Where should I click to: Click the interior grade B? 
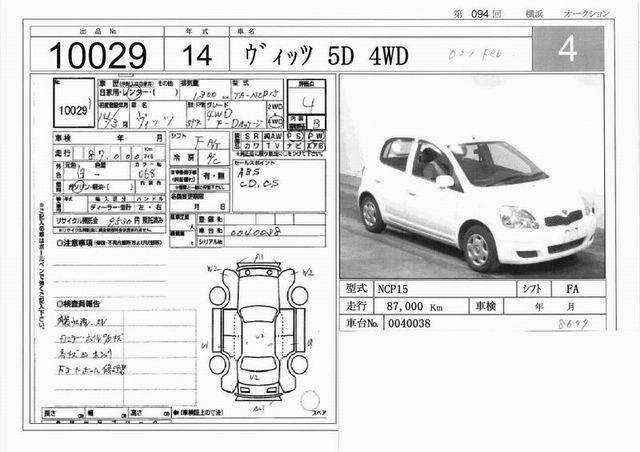pos(316,123)
